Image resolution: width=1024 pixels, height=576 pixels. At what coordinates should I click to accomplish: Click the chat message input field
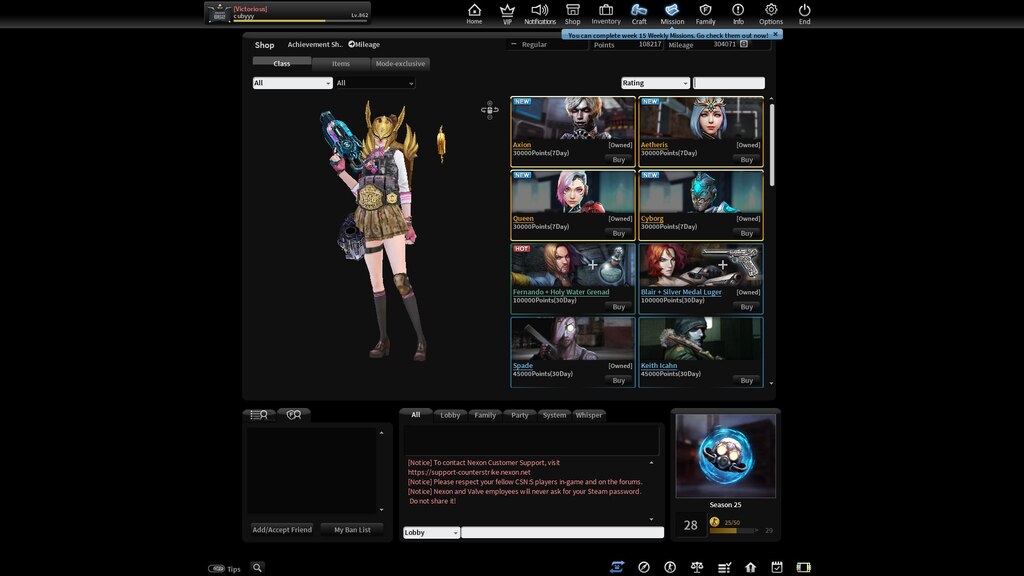pos(562,532)
